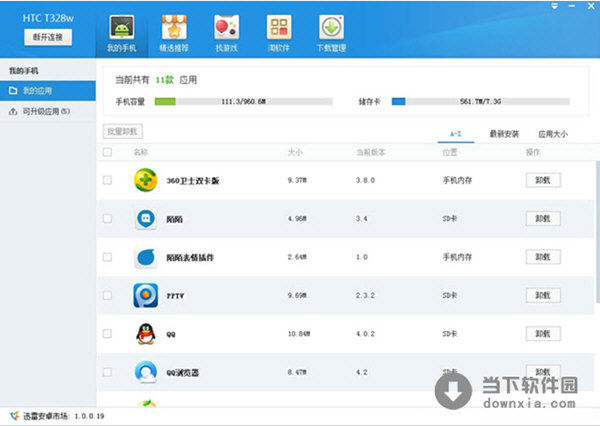The width and height of the screenshot is (600, 426).
Task: Click the 陌陌表情插件 app icon
Action: (146, 257)
